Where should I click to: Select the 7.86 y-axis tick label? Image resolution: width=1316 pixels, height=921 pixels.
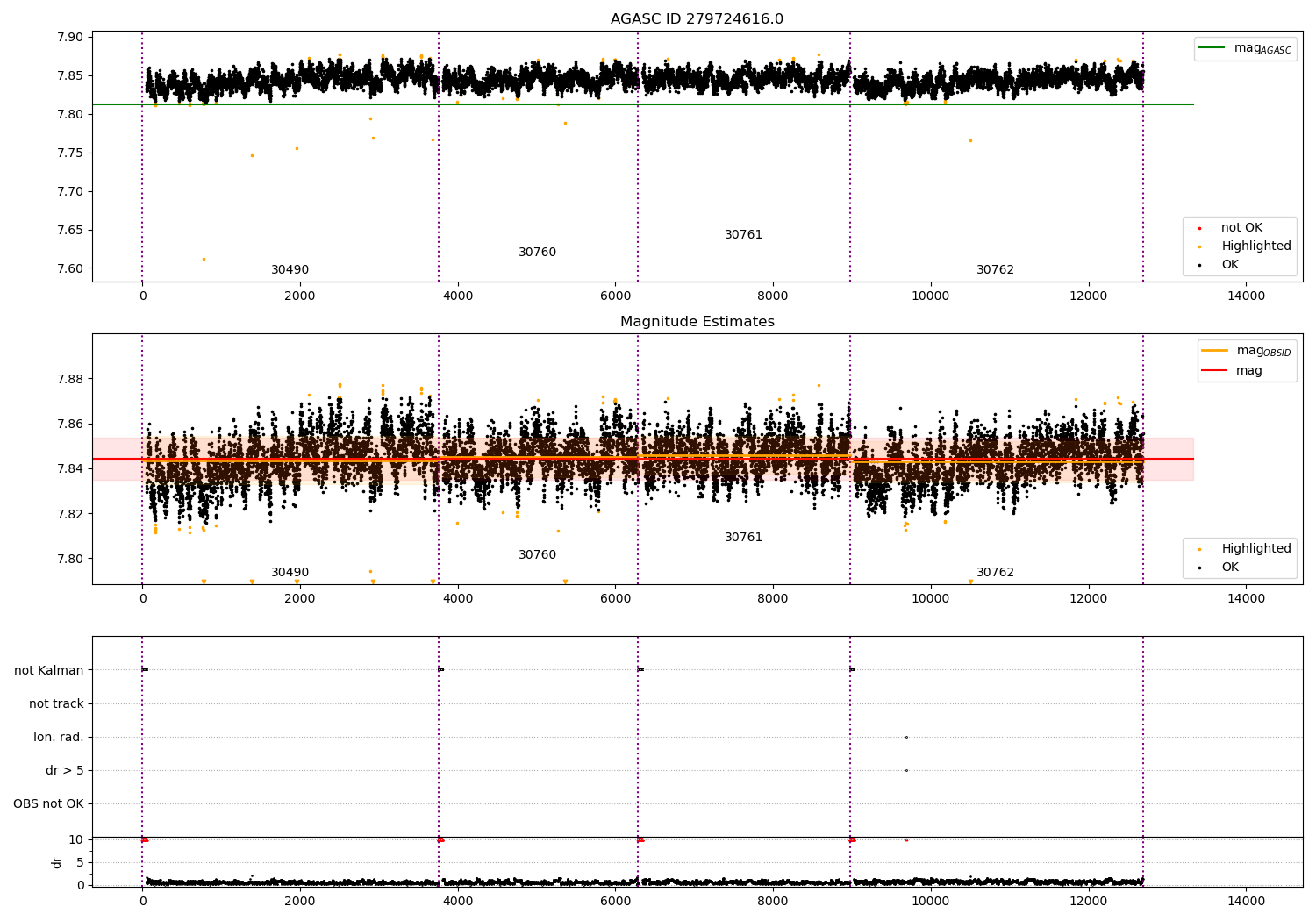[70, 424]
